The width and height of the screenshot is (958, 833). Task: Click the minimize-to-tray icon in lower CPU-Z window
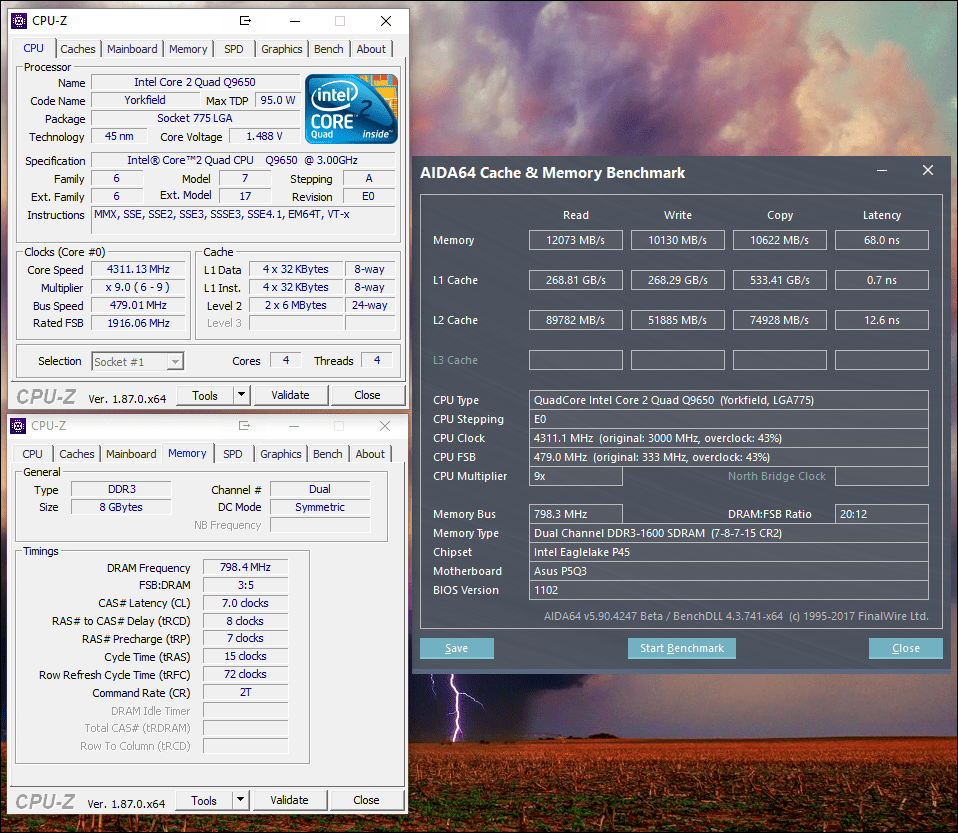coord(244,426)
